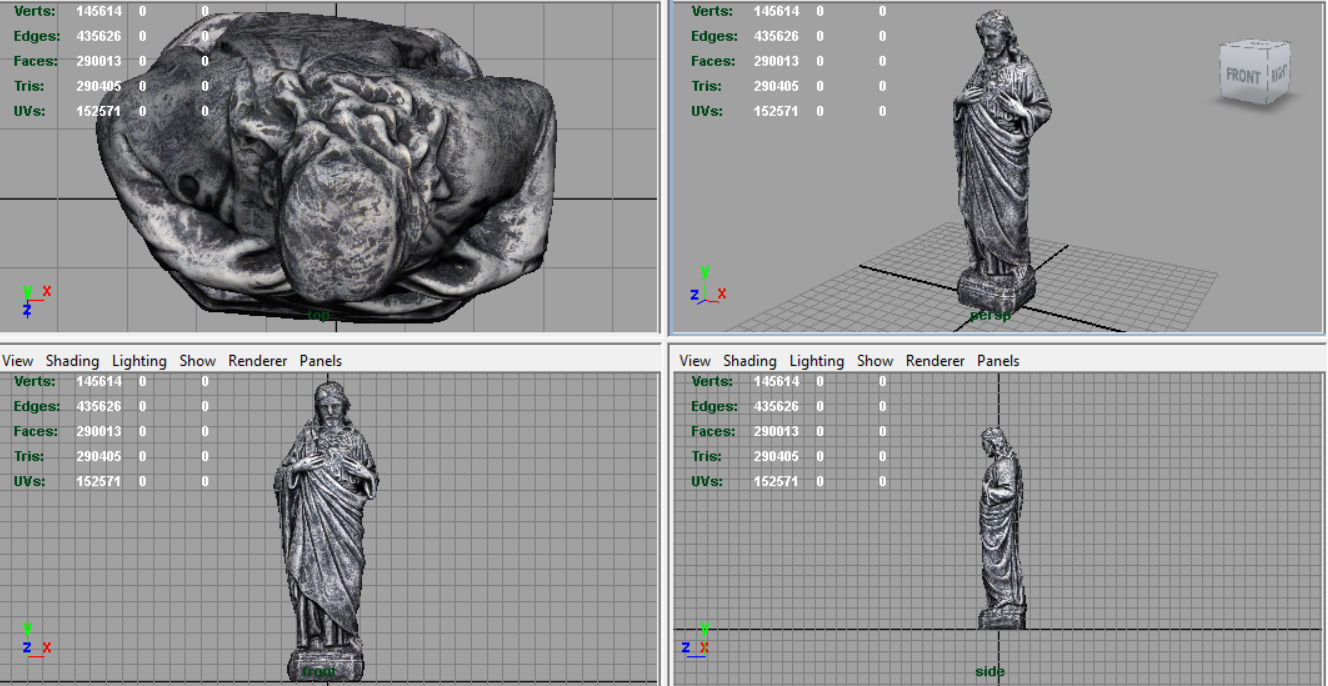Open Renderer menu in front viewport
Screen dimensions: 1328x686
click(257, 361)
